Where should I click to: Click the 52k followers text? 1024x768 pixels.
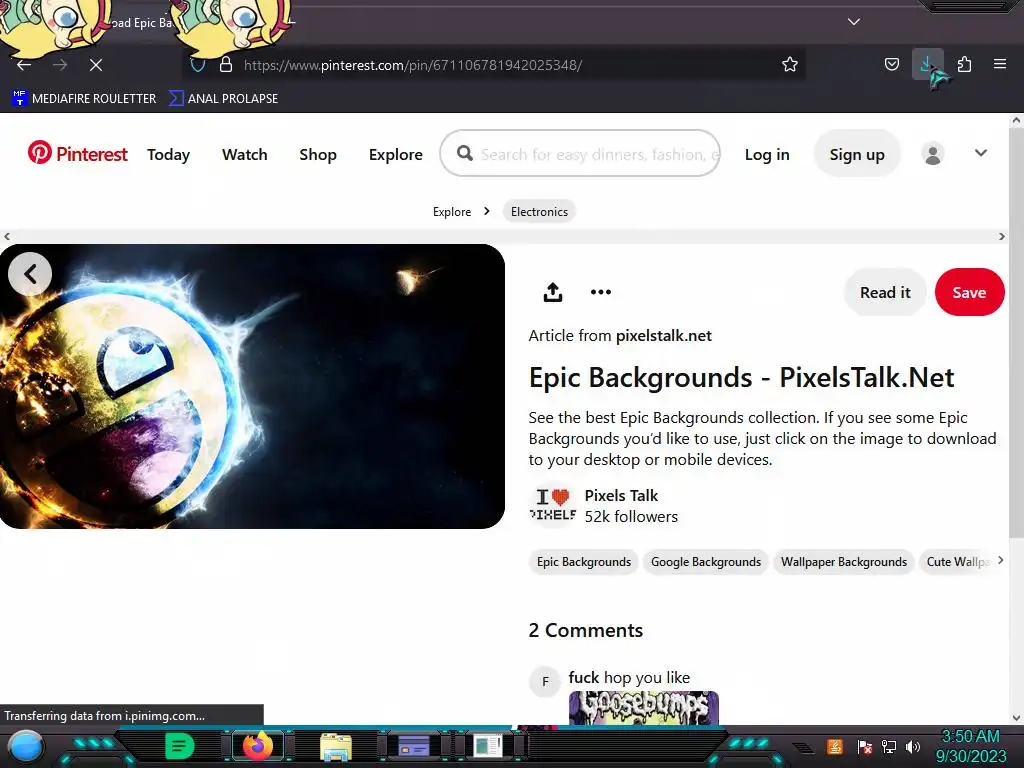[x=631, y=517]
